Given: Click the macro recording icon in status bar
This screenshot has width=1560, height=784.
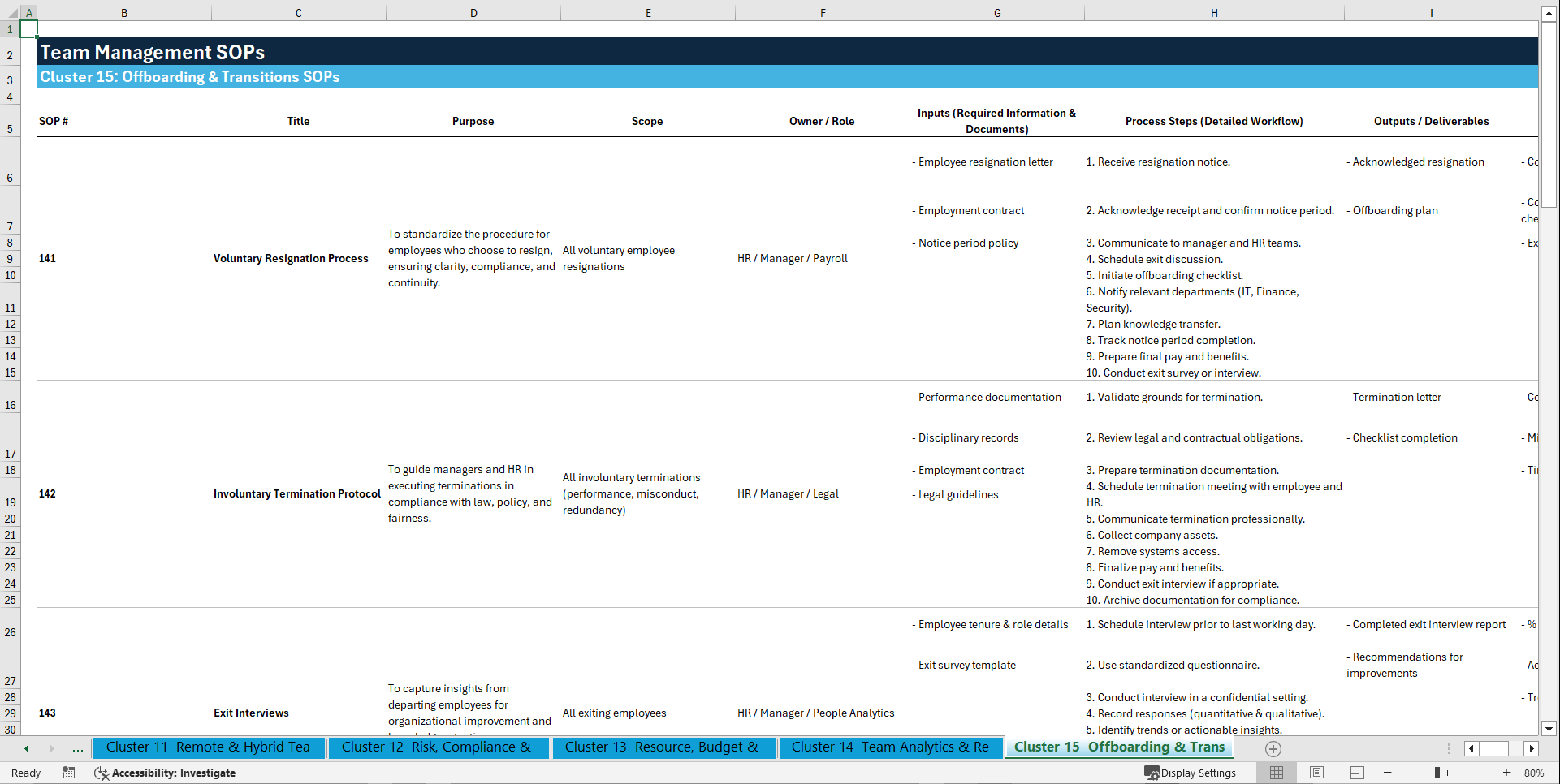Looking at the screenshot, I should [69, 773].
